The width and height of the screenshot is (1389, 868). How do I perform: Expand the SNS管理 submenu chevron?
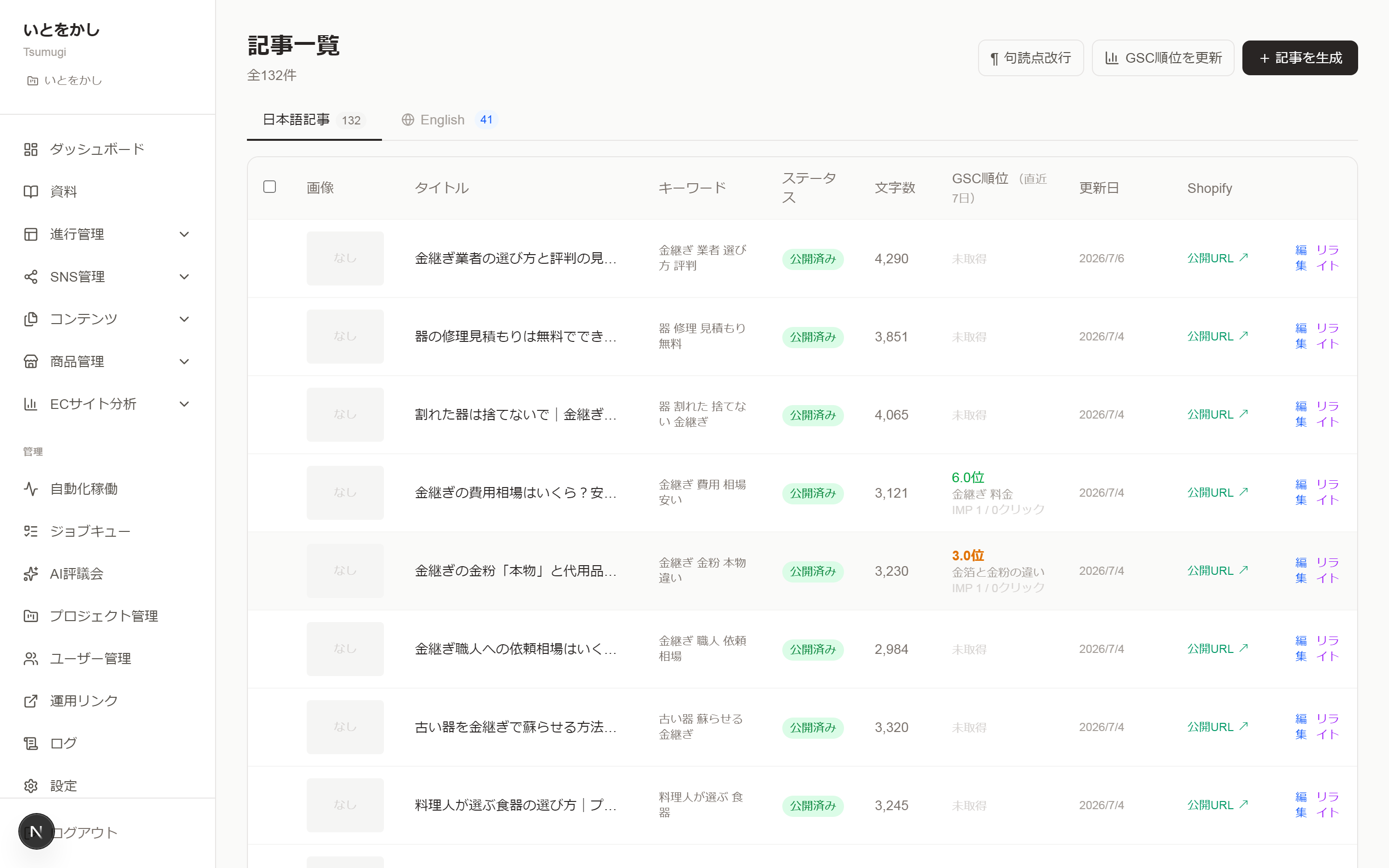pos(184,277)
